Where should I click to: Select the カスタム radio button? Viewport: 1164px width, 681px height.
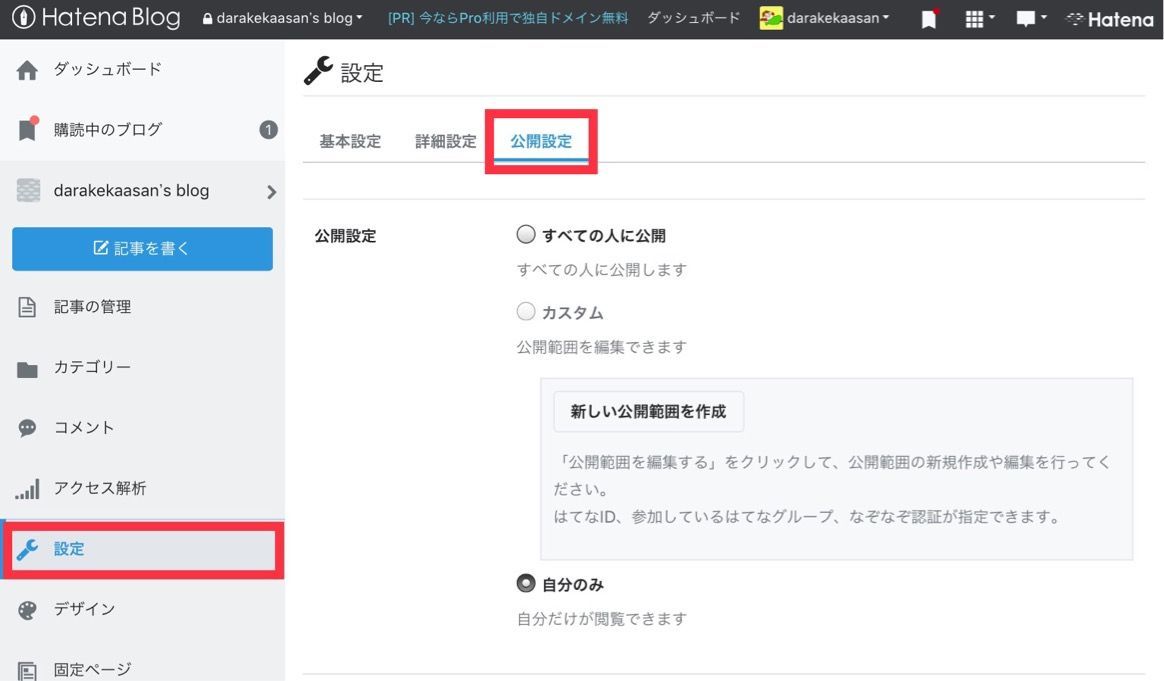pyautogui.click(x=526, y=311)
